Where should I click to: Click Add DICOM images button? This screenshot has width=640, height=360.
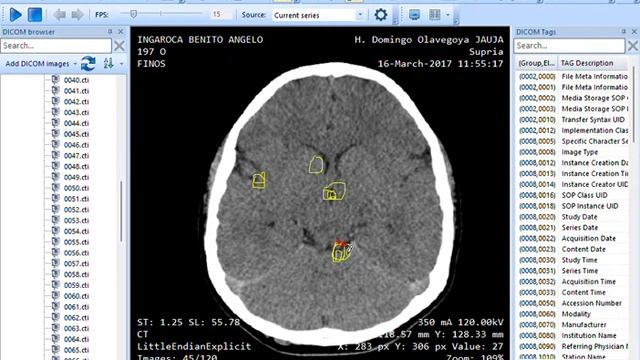coord(37,64)
